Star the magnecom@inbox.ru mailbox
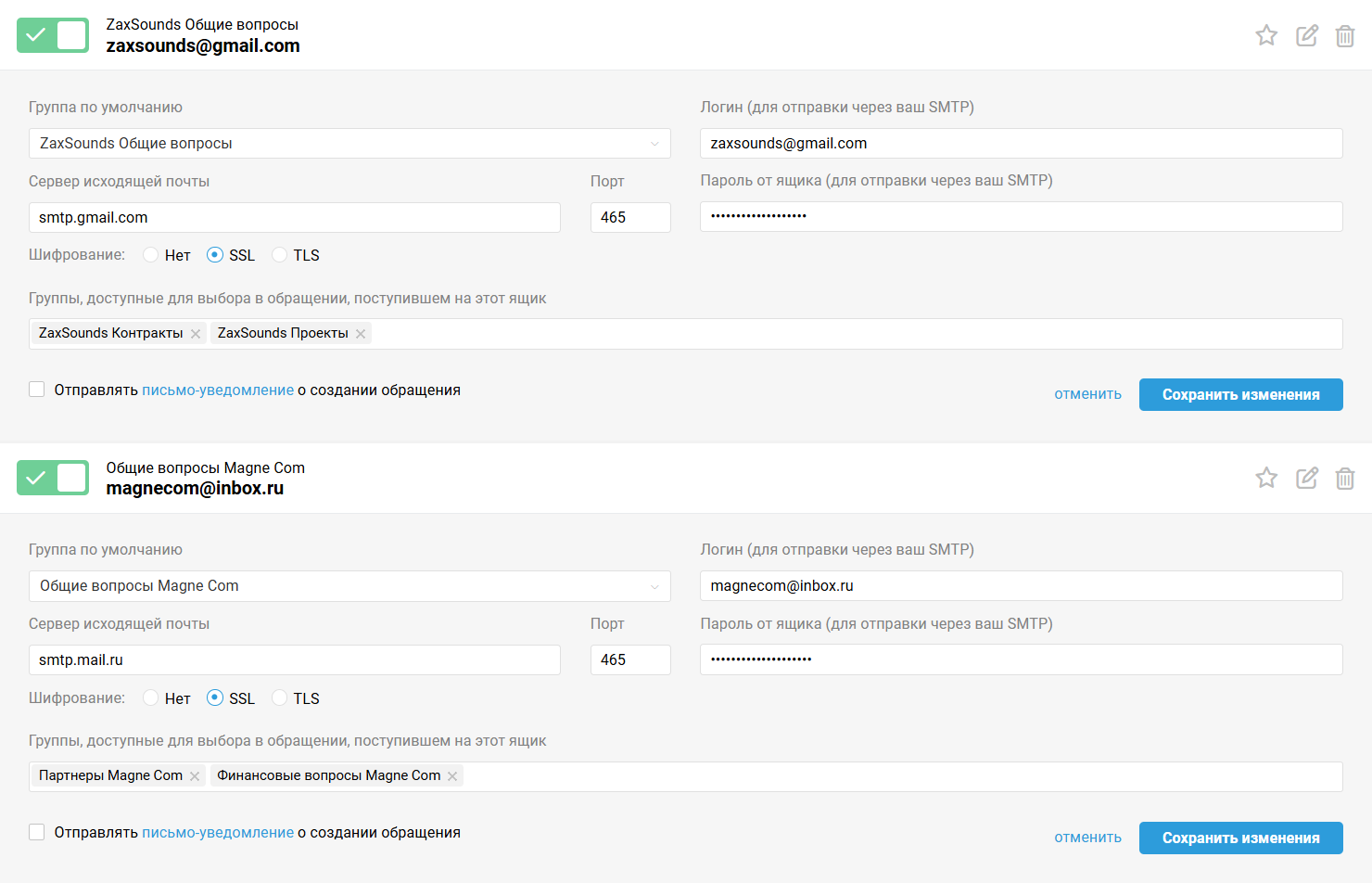The height and width of the screenshot is (883, 1372). click(1266, 478)
